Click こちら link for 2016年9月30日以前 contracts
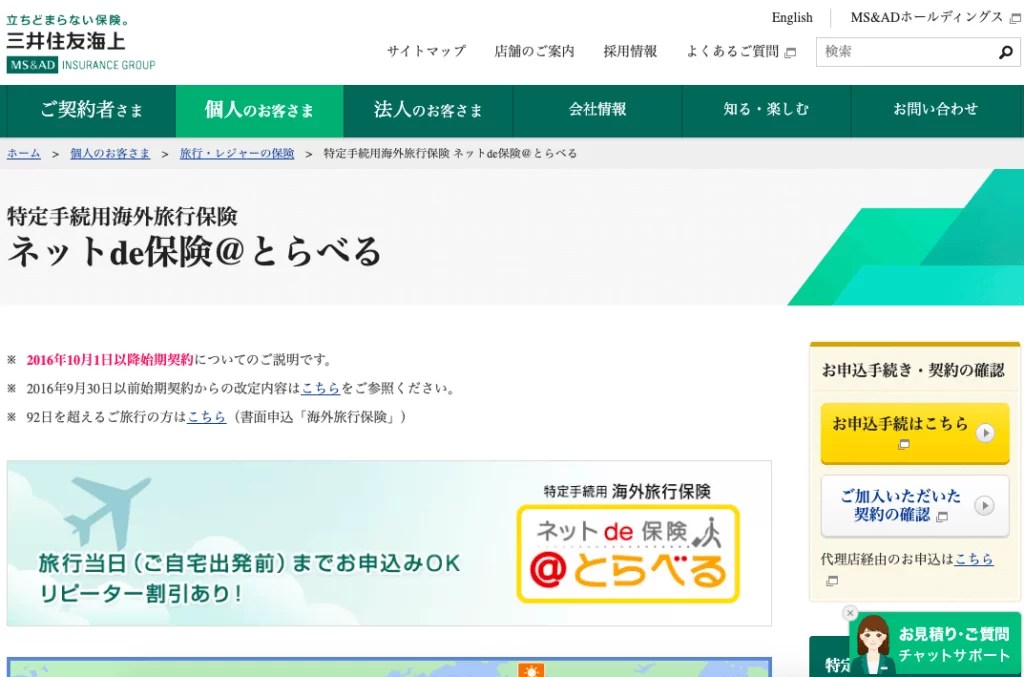This screenshot has width=1024, height=677. pyautogui.click(x=321, y=388)
